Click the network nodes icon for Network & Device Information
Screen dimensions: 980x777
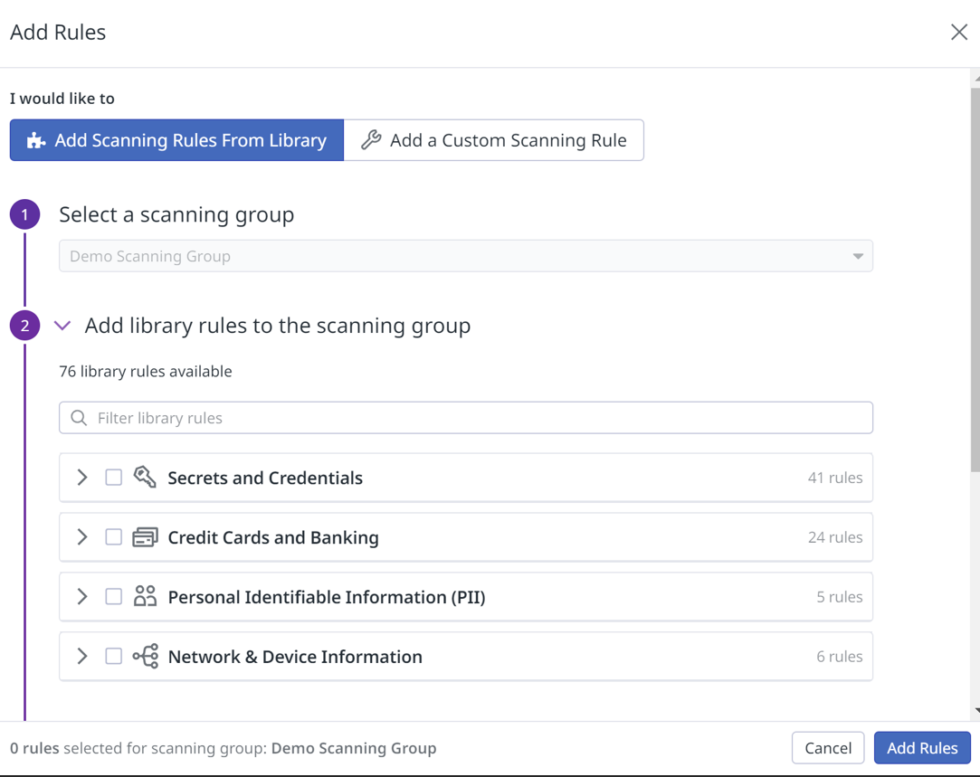point(145,656)
